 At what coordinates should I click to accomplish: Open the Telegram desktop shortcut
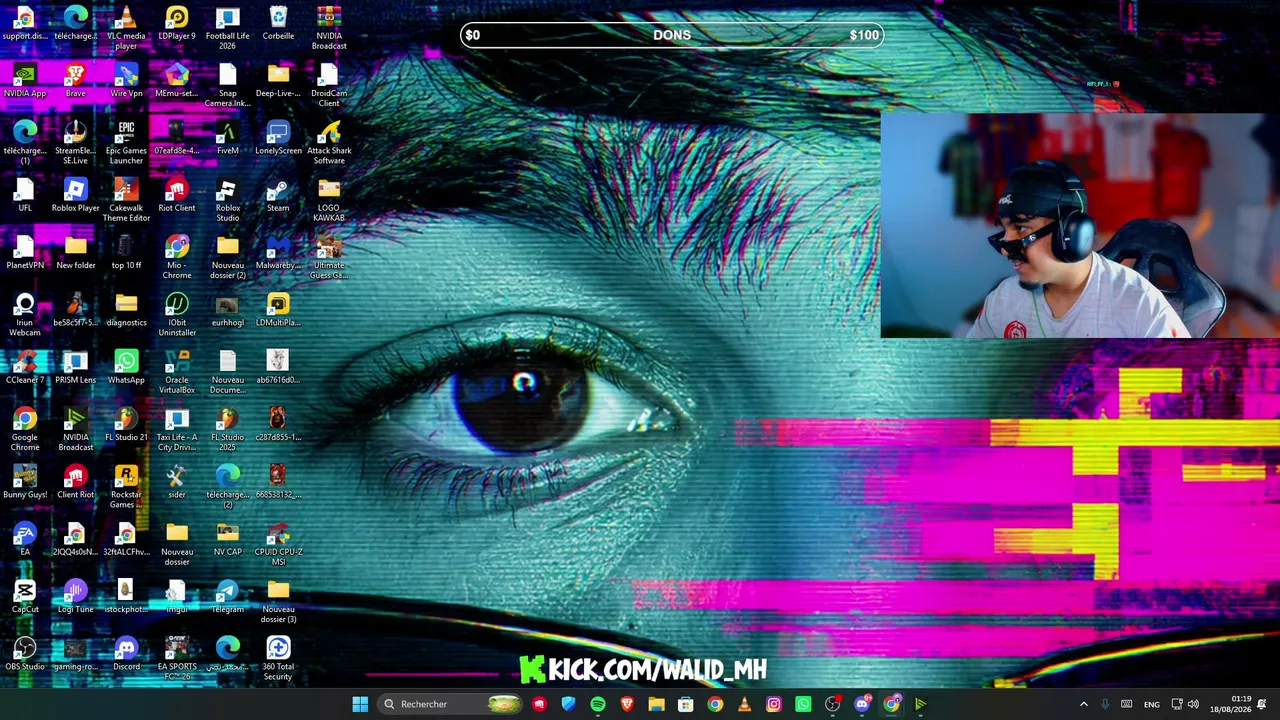click(x=228, y=597)
